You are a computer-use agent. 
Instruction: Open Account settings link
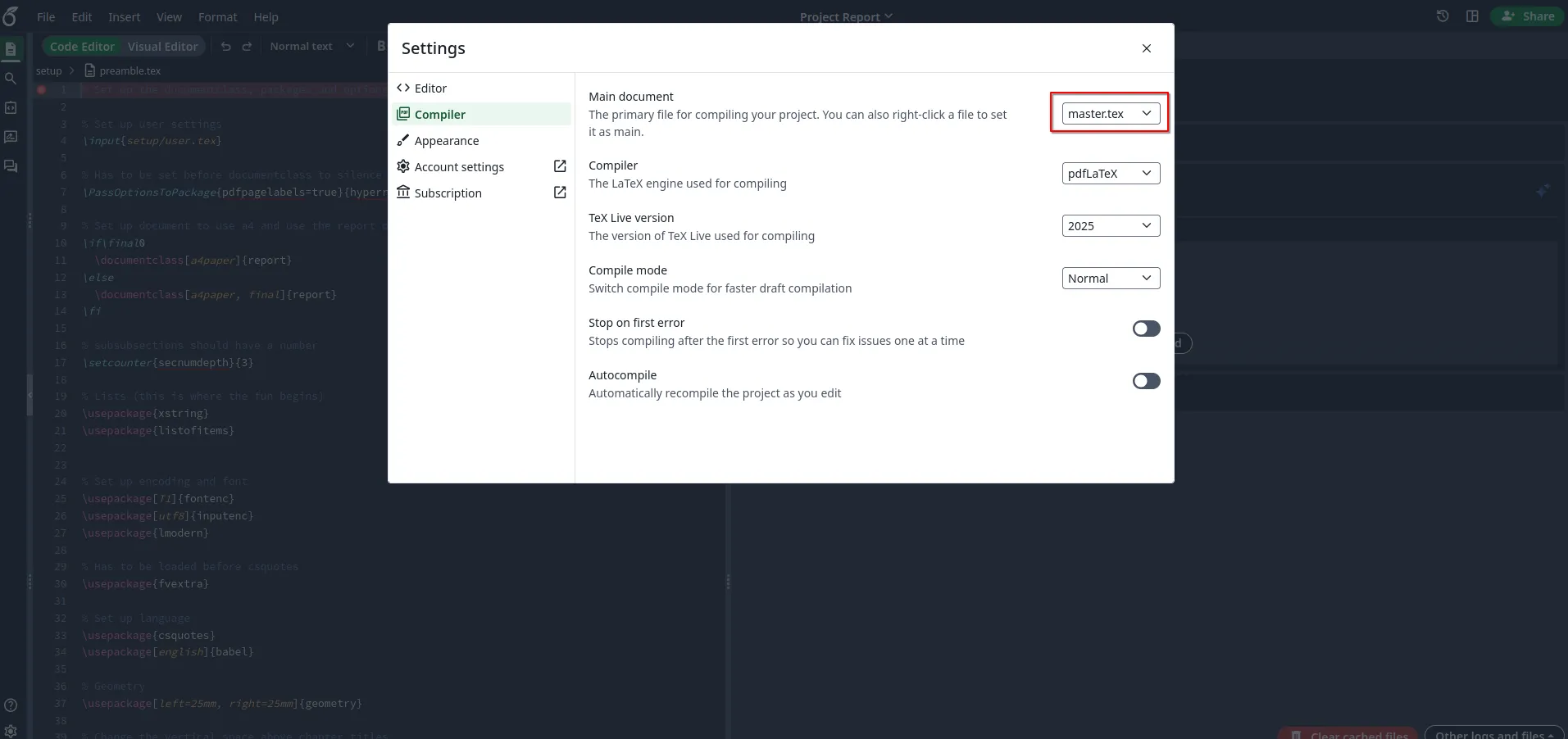[x=458, y=166]
